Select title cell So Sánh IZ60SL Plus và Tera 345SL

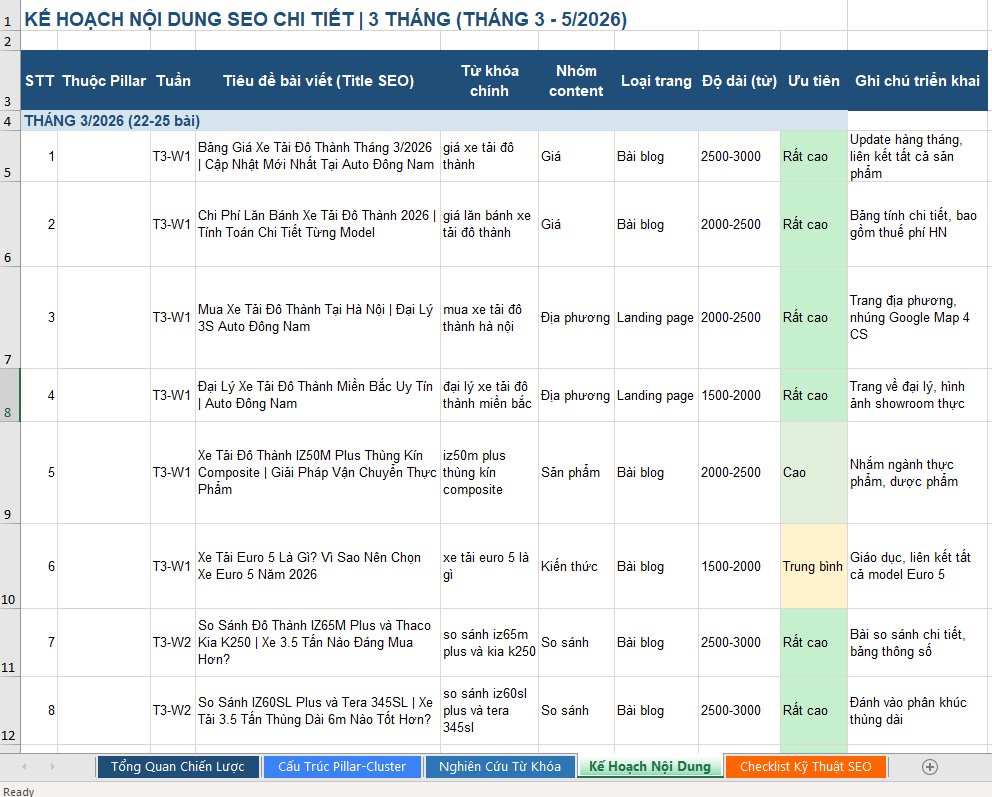318,711
